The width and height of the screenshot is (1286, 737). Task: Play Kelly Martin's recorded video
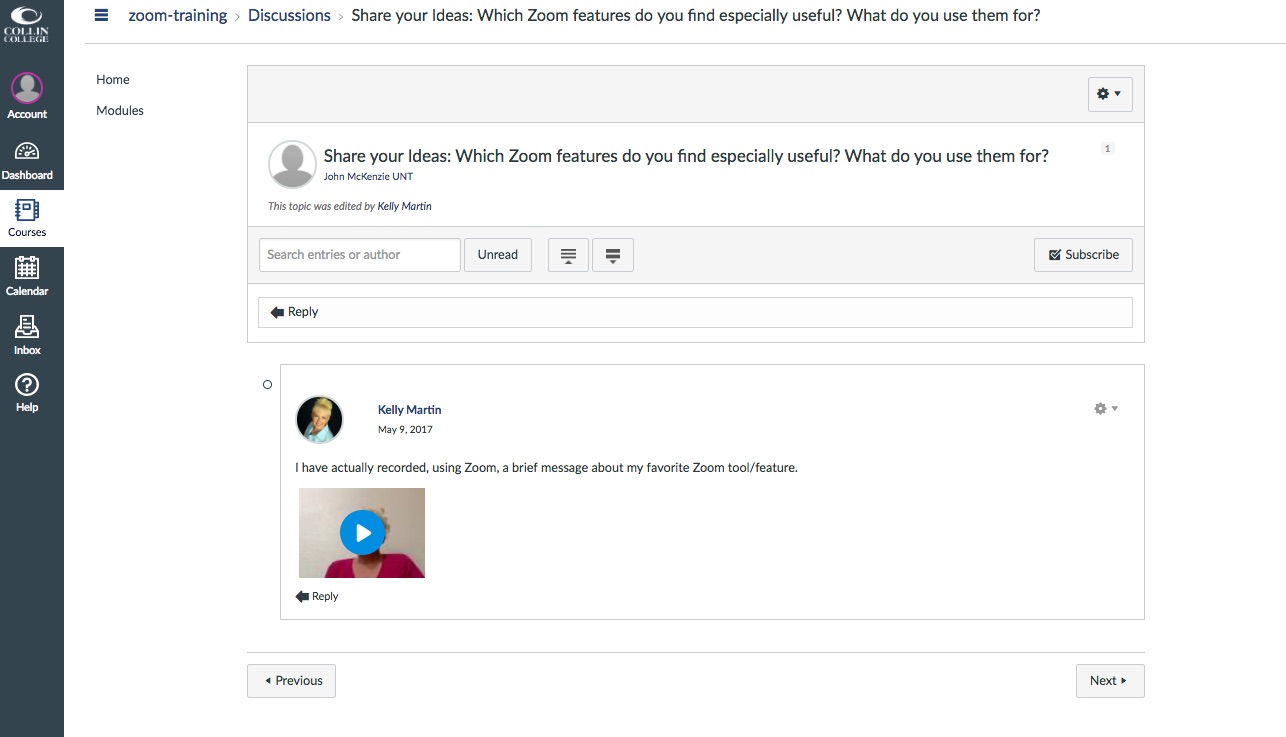[x=362, y=533]
